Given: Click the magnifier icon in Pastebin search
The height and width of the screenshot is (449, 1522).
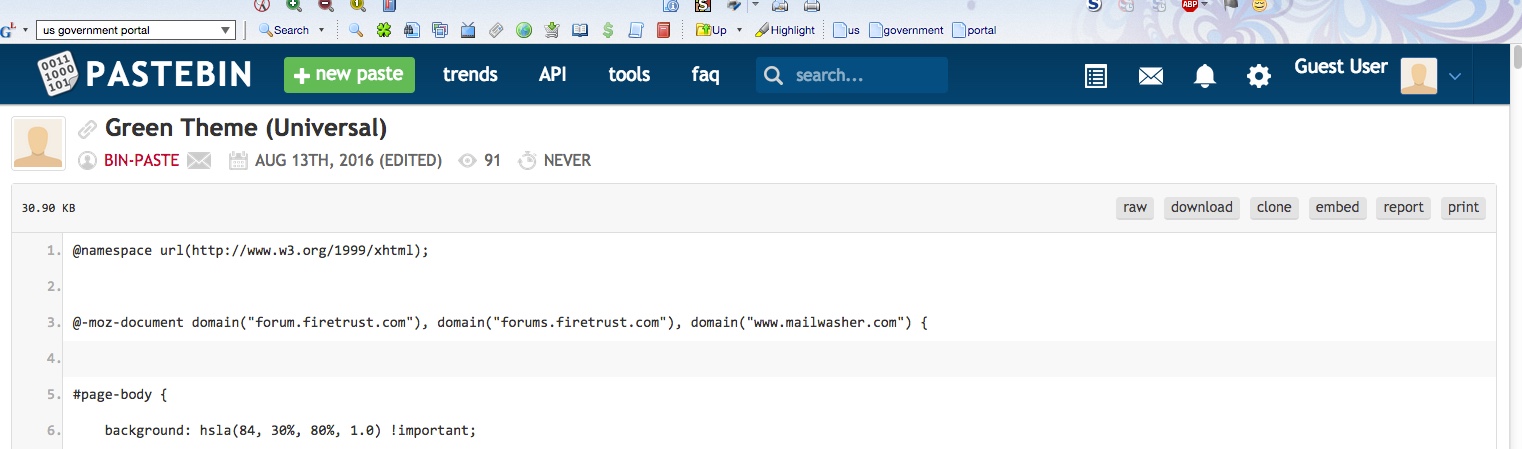Looking at the screenshot, I should [773, 75].
